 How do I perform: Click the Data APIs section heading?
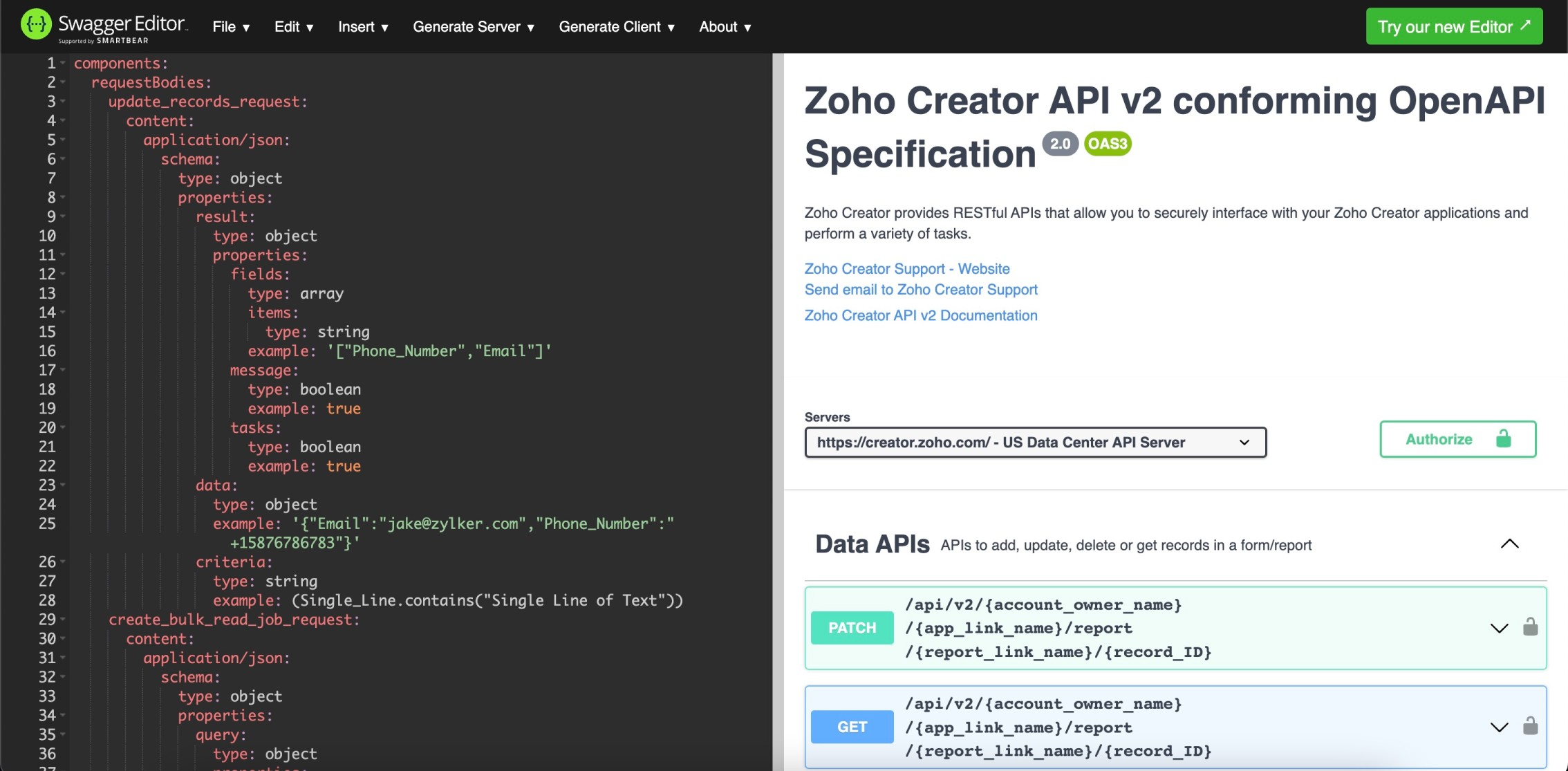(872, 544)
